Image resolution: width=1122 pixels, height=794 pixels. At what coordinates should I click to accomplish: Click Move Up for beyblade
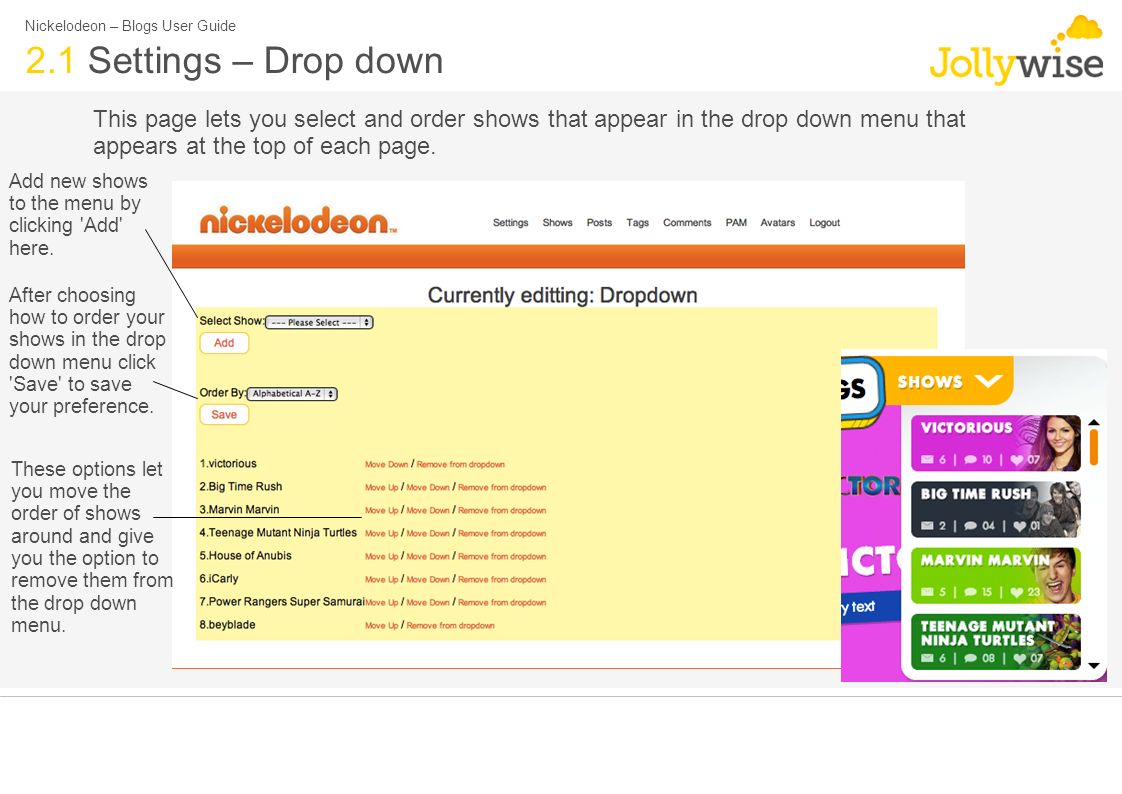point(381,625)
